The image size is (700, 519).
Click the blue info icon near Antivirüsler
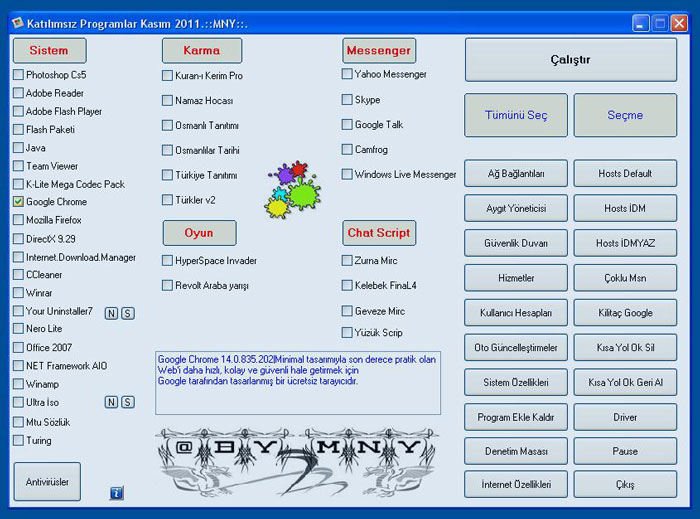(x=117, y=493)
